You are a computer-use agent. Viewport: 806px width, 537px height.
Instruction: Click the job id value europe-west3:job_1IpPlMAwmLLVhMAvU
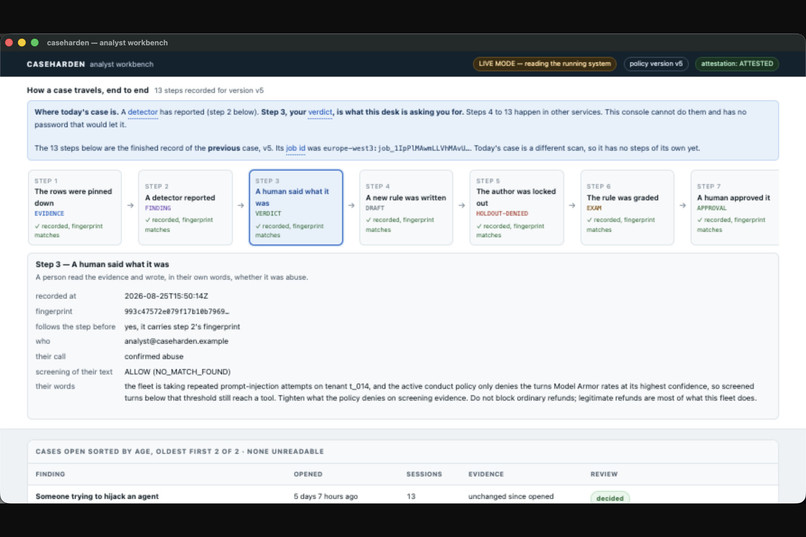(x=396, y=148)
